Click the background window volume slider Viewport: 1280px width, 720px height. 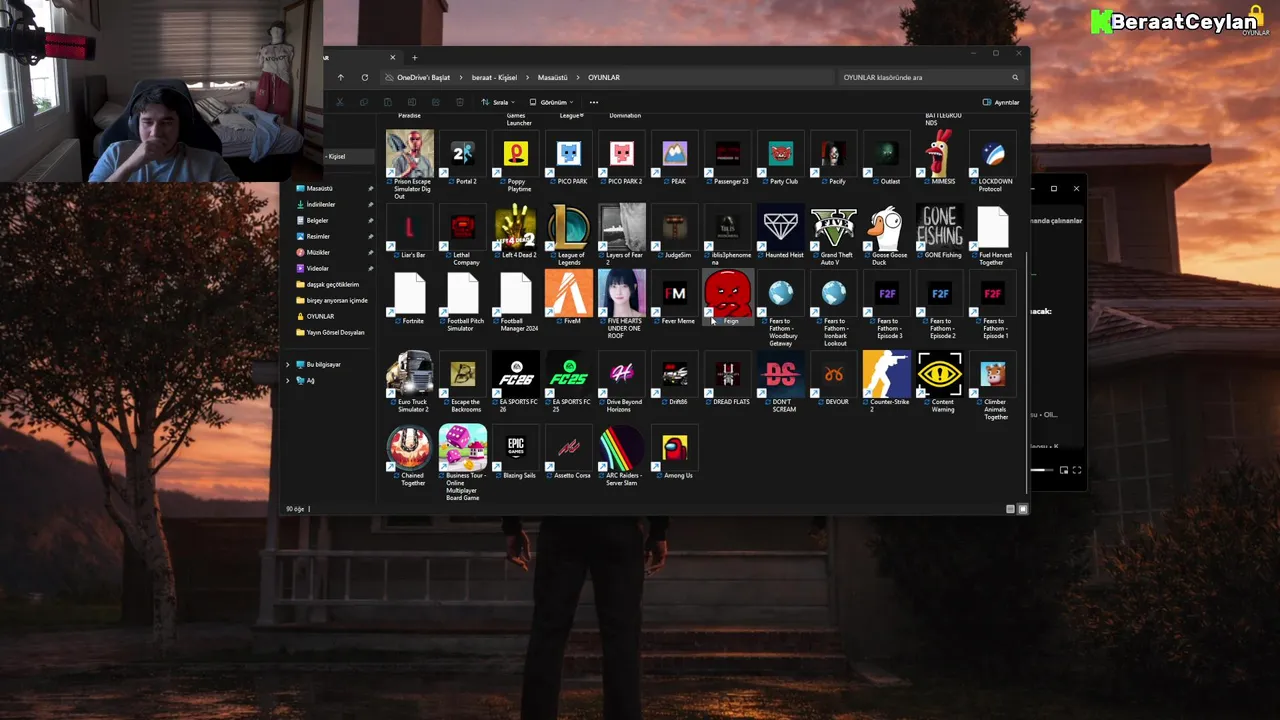click(x=1042, y=470)
